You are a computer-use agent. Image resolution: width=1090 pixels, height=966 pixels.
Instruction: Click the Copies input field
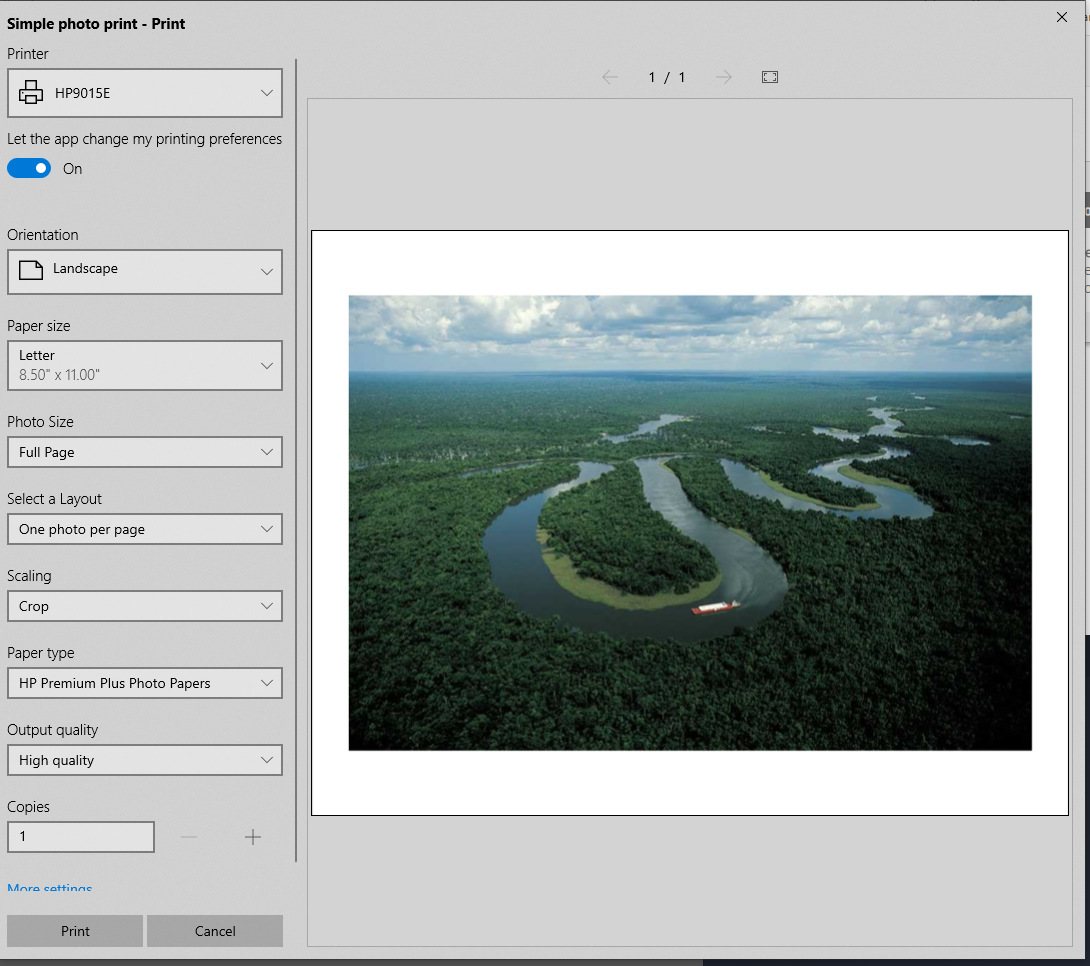(81, 837)
